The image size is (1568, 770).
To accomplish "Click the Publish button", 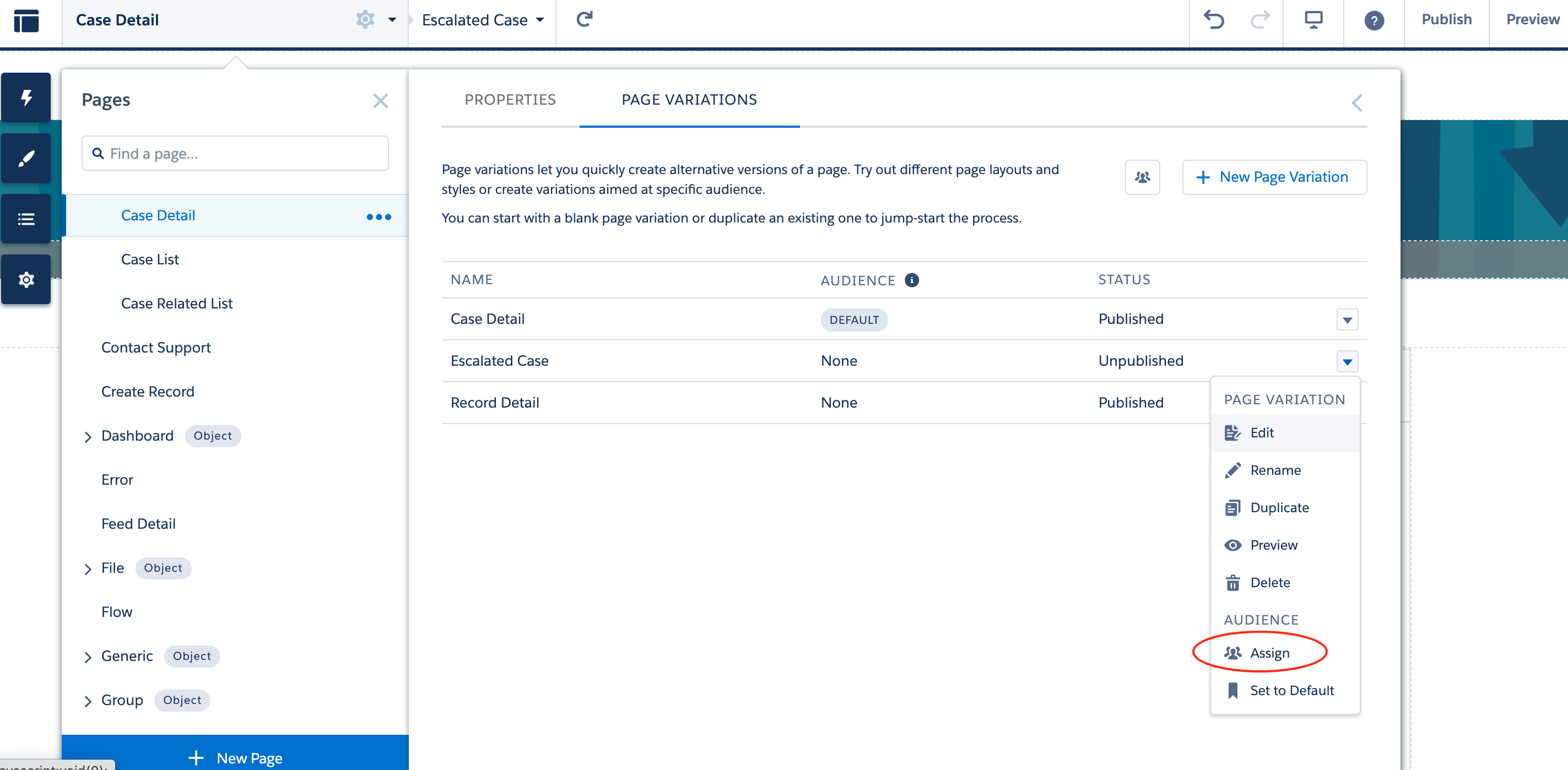I will click(1446, 19).
